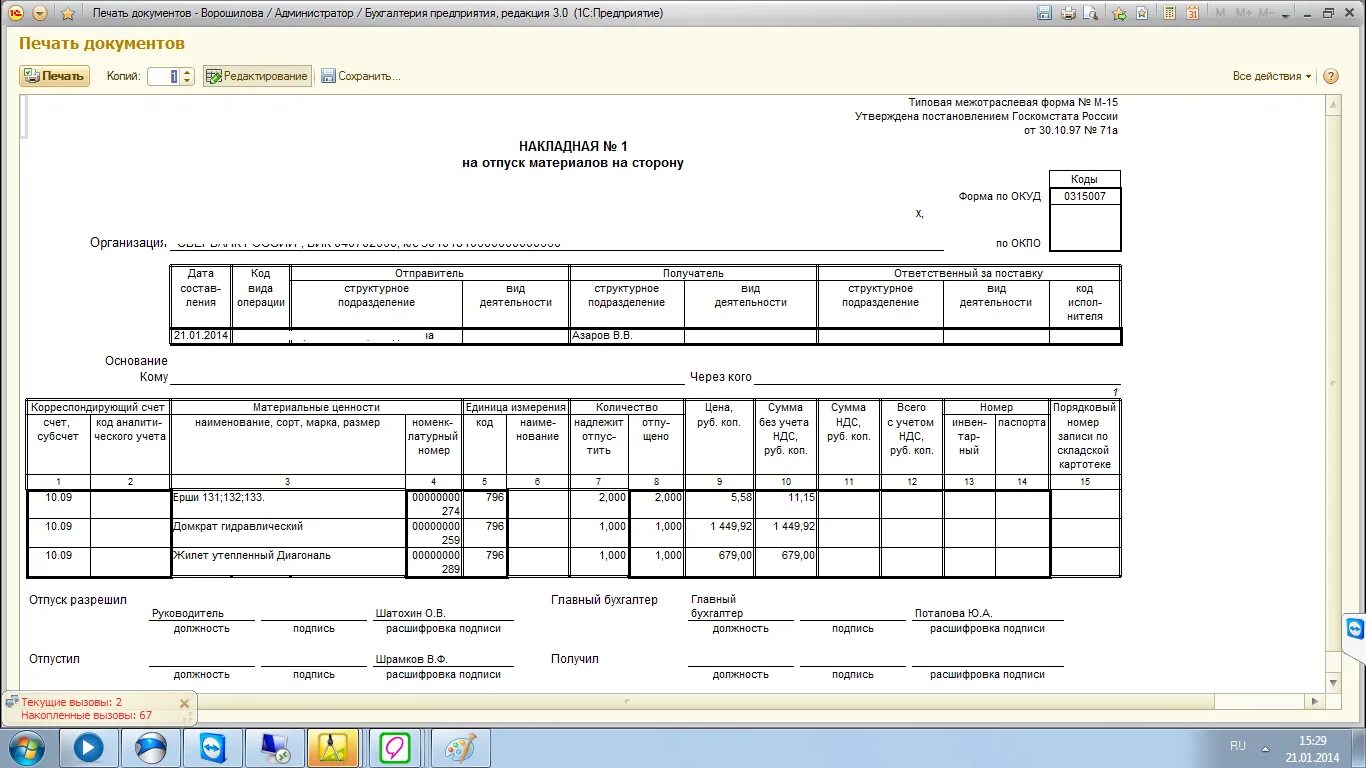Click the date cell 21.01.2014
This screenshot has width=1366, height=768.
(x=201, y=336)
